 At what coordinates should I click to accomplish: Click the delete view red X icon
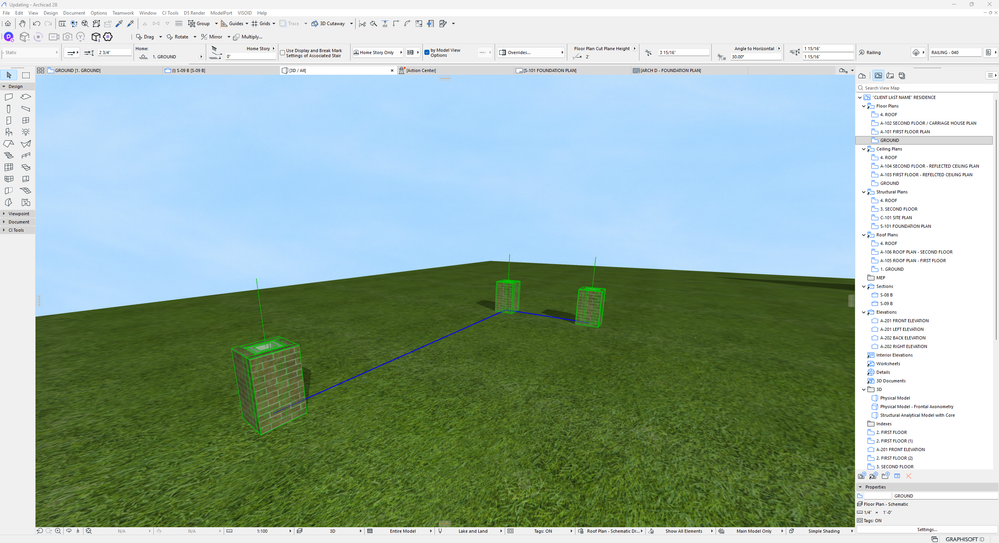click(909, 476)
